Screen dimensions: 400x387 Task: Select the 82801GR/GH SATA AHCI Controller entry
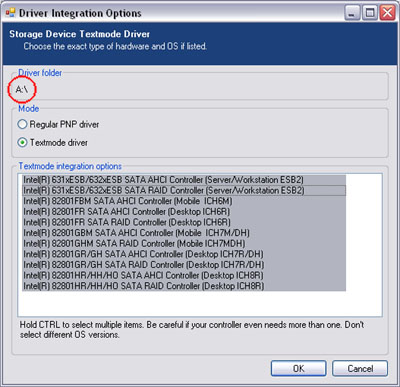click(x=184, y=254)
